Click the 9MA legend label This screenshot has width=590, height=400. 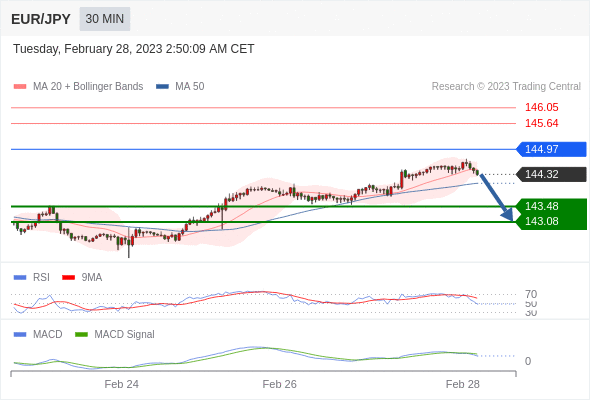tap(92, 278)
